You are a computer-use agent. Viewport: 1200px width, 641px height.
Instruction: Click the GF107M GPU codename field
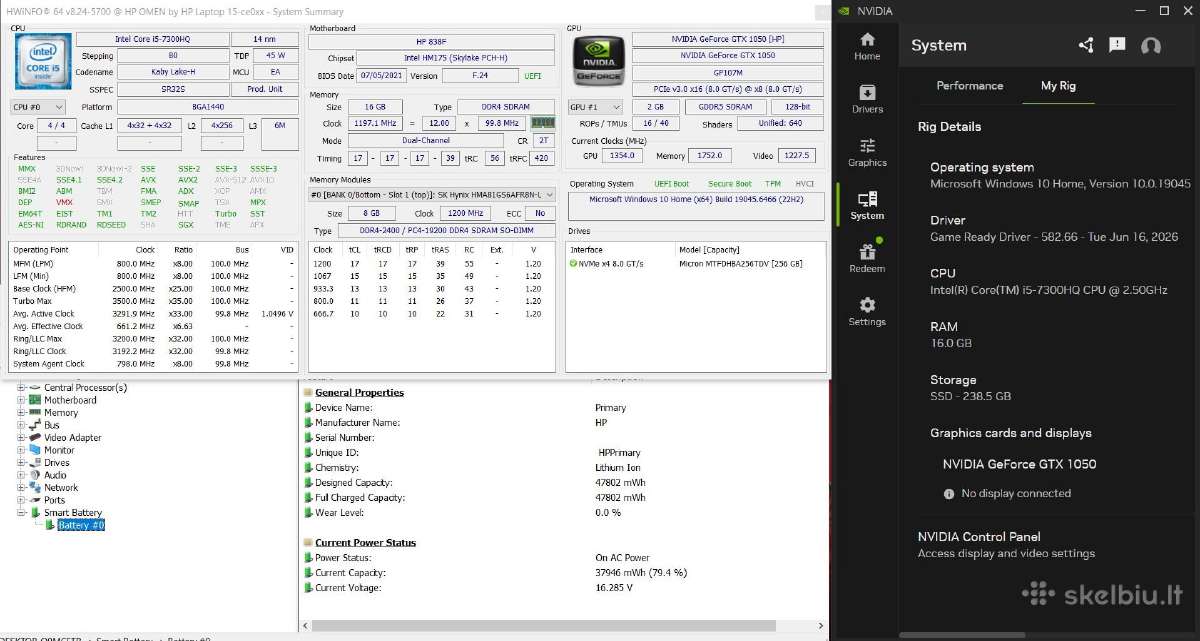tap(727, 72)
